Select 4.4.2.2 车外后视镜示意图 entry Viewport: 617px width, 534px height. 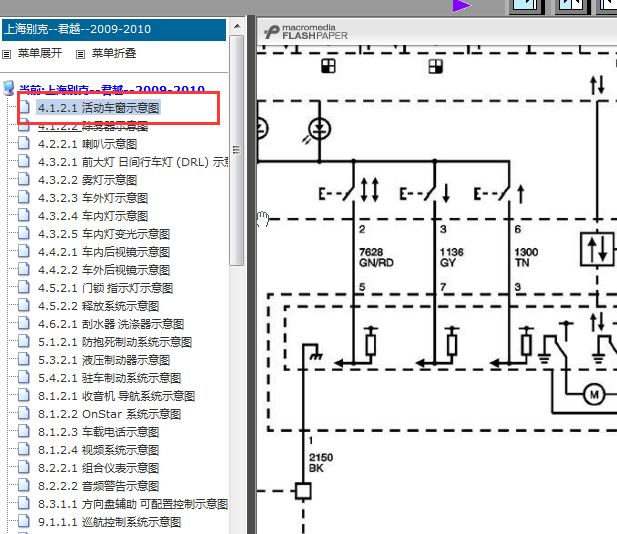pyautogui.click(x=104, y=270)
